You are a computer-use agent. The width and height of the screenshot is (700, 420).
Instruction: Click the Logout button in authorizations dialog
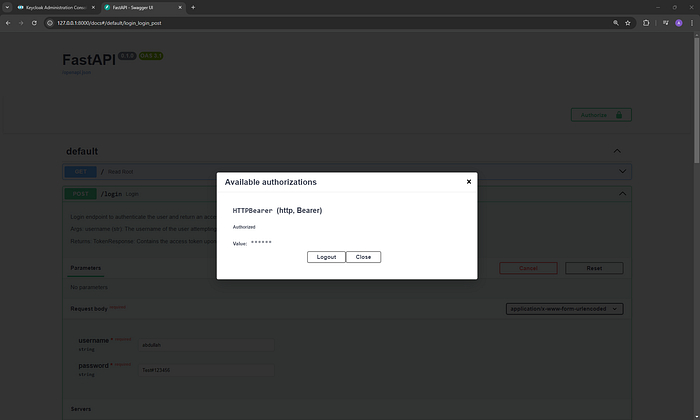tap(326, 257)
